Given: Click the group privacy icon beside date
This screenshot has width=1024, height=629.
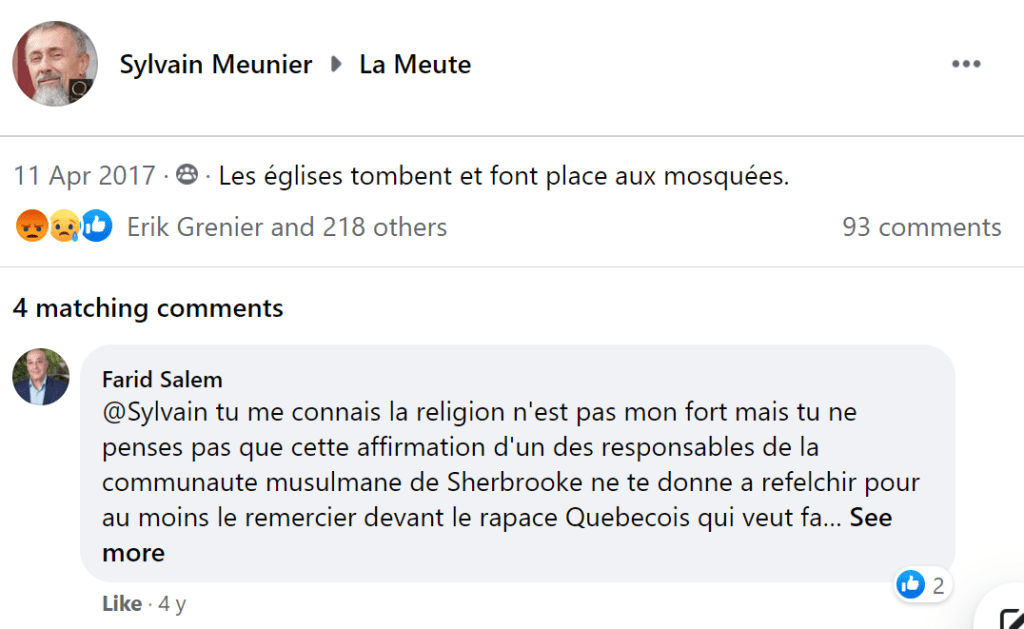Looking at the screenshot, I should [x=186, y=177].
